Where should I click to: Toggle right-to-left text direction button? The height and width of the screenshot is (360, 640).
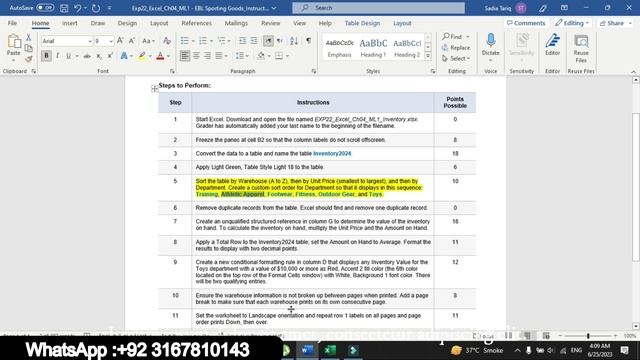pos(280,41)
